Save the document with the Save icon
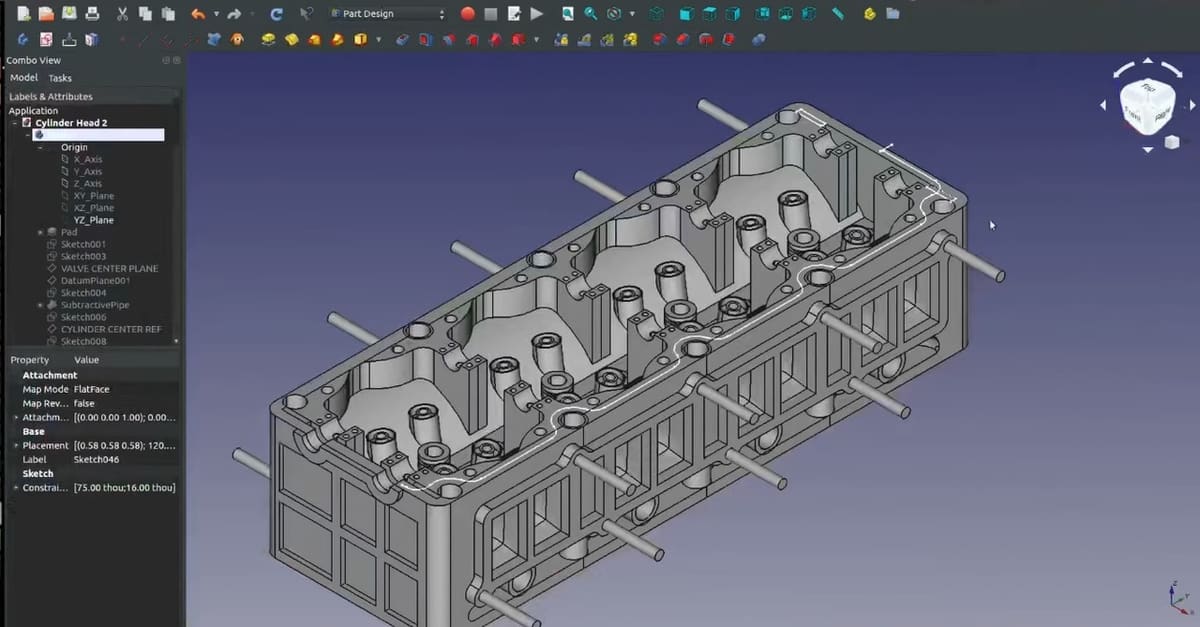Image resolution: width=1200 pixels, height=627 pixels. click(x=69, y=14)
